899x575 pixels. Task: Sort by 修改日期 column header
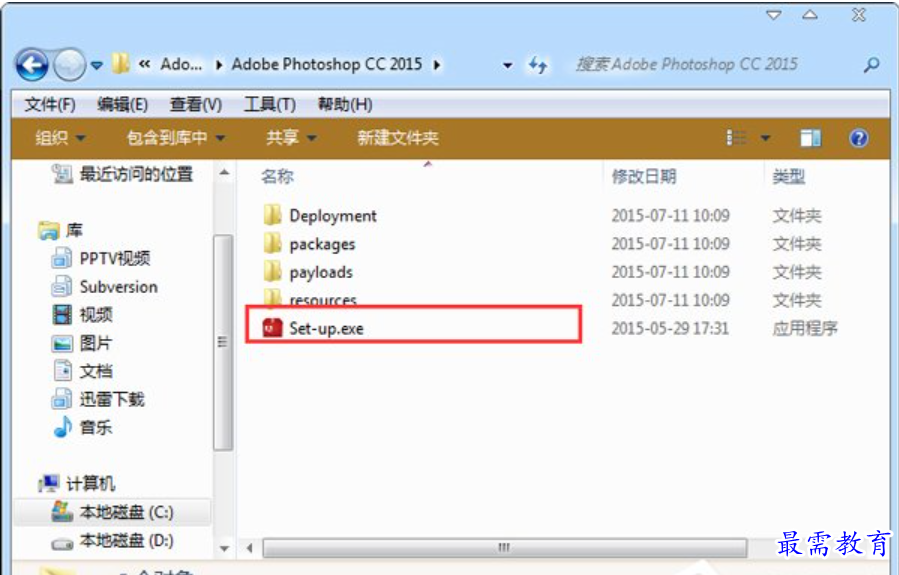coord(644,176)
